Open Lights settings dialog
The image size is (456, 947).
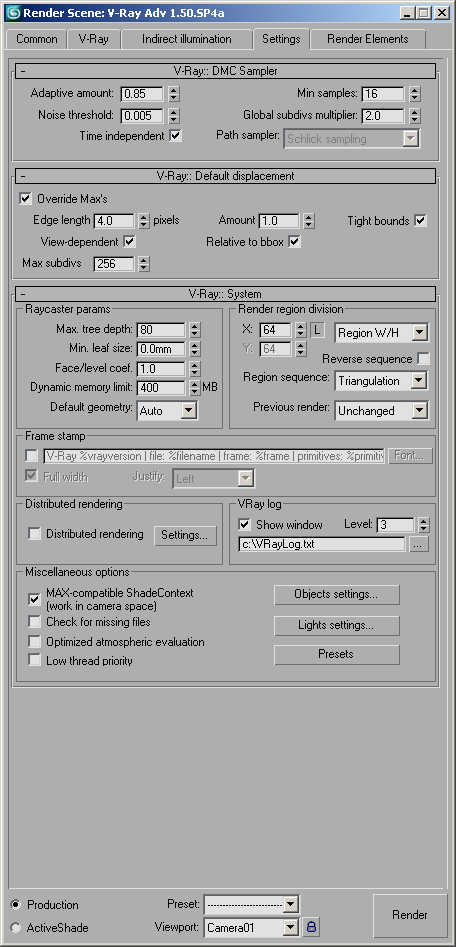click(336, 625)
